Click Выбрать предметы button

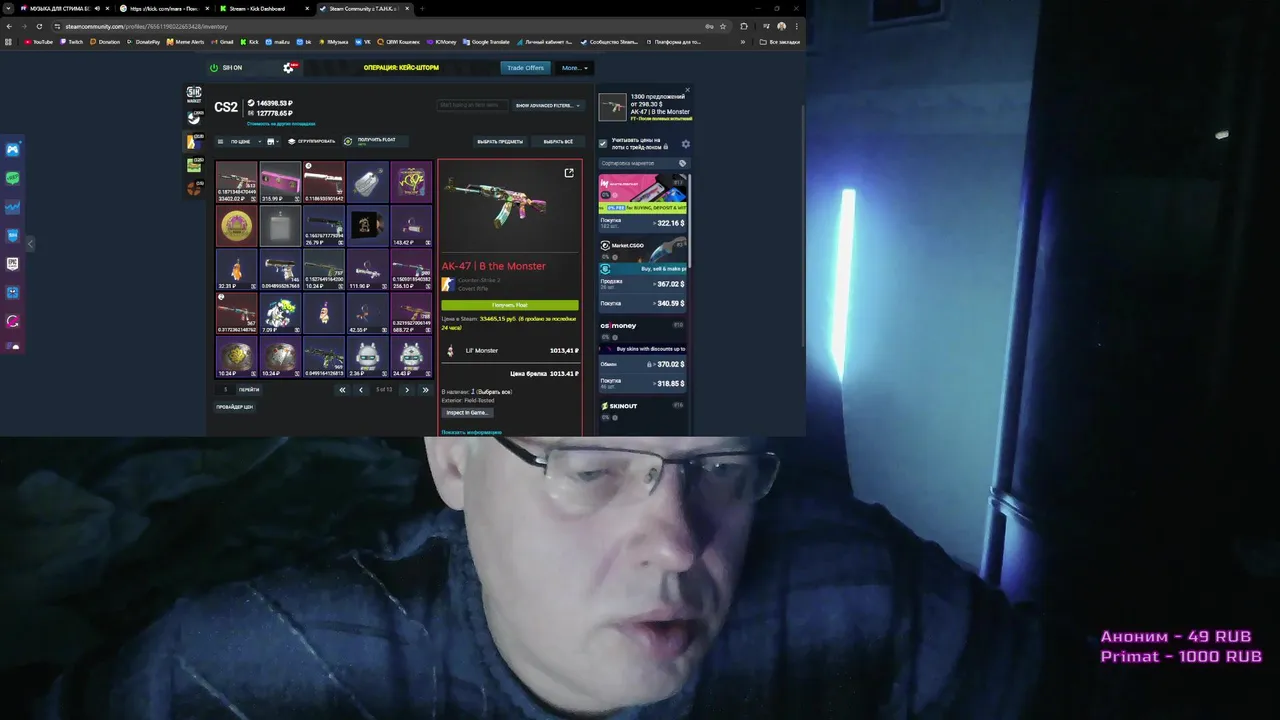pyautogui.click(x=500, y=142)
